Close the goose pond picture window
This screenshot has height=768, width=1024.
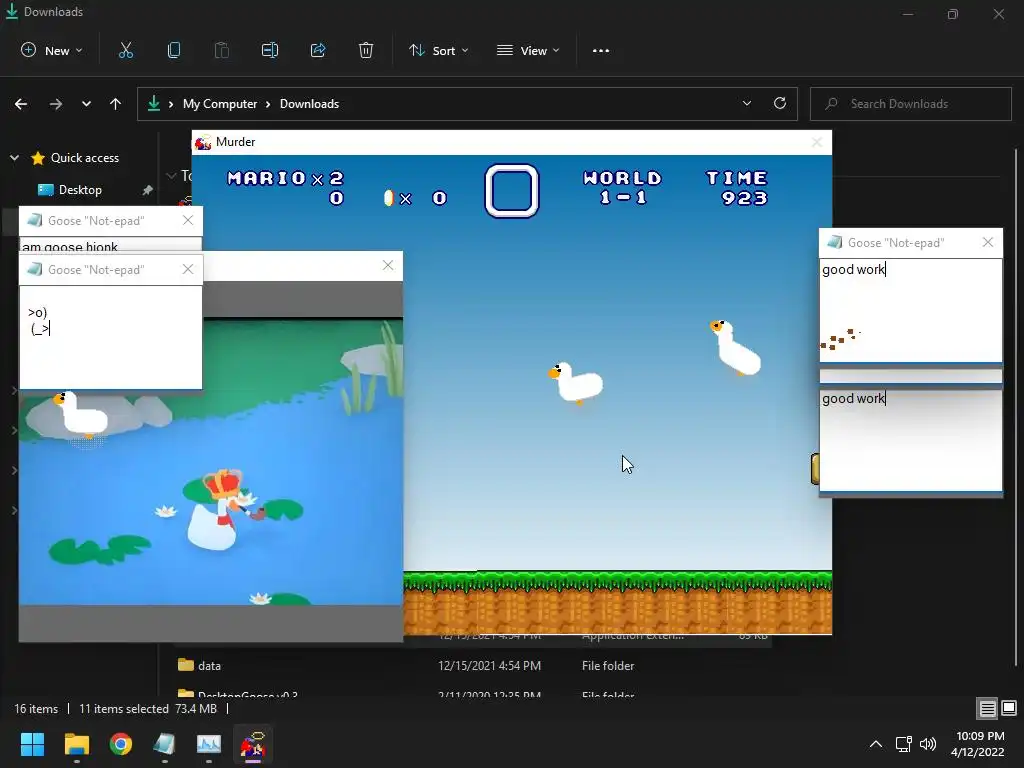[x=388, y=265]
